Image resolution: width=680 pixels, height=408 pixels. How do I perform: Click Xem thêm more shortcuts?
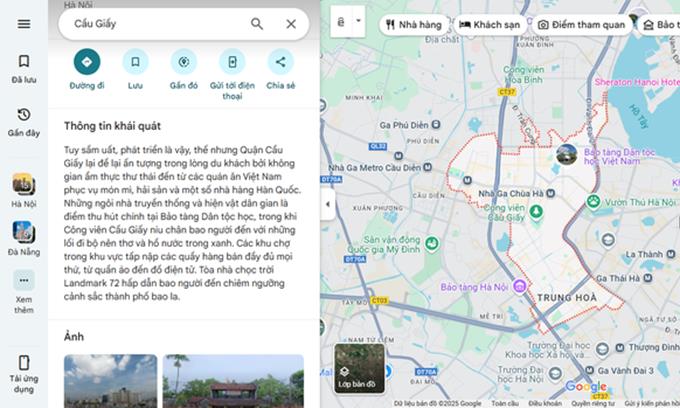24,292
